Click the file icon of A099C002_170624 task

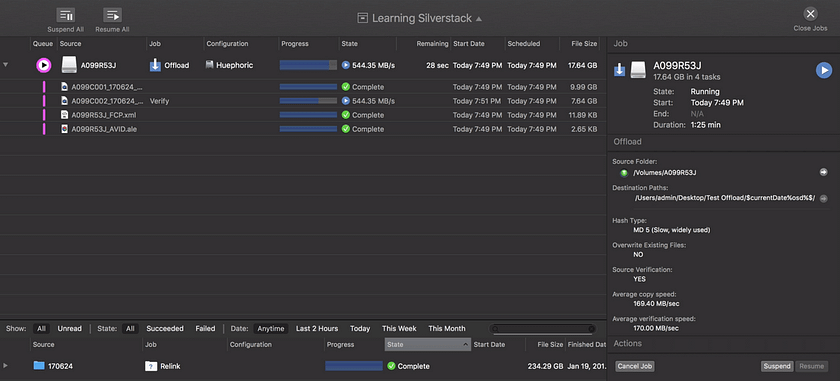[x=64, y=101]
